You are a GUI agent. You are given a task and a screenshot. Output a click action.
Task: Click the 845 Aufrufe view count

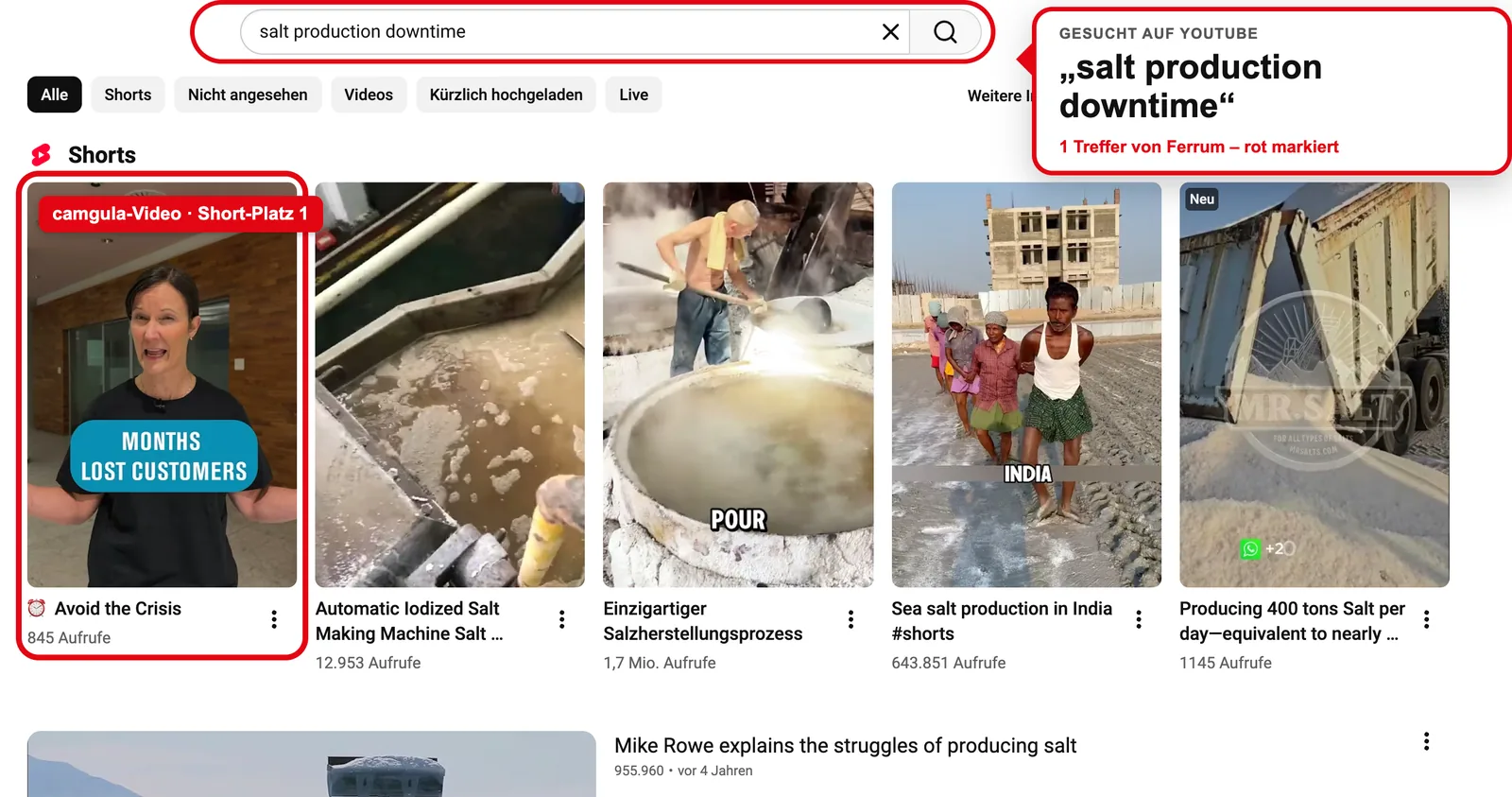click(x=69, y=638)
